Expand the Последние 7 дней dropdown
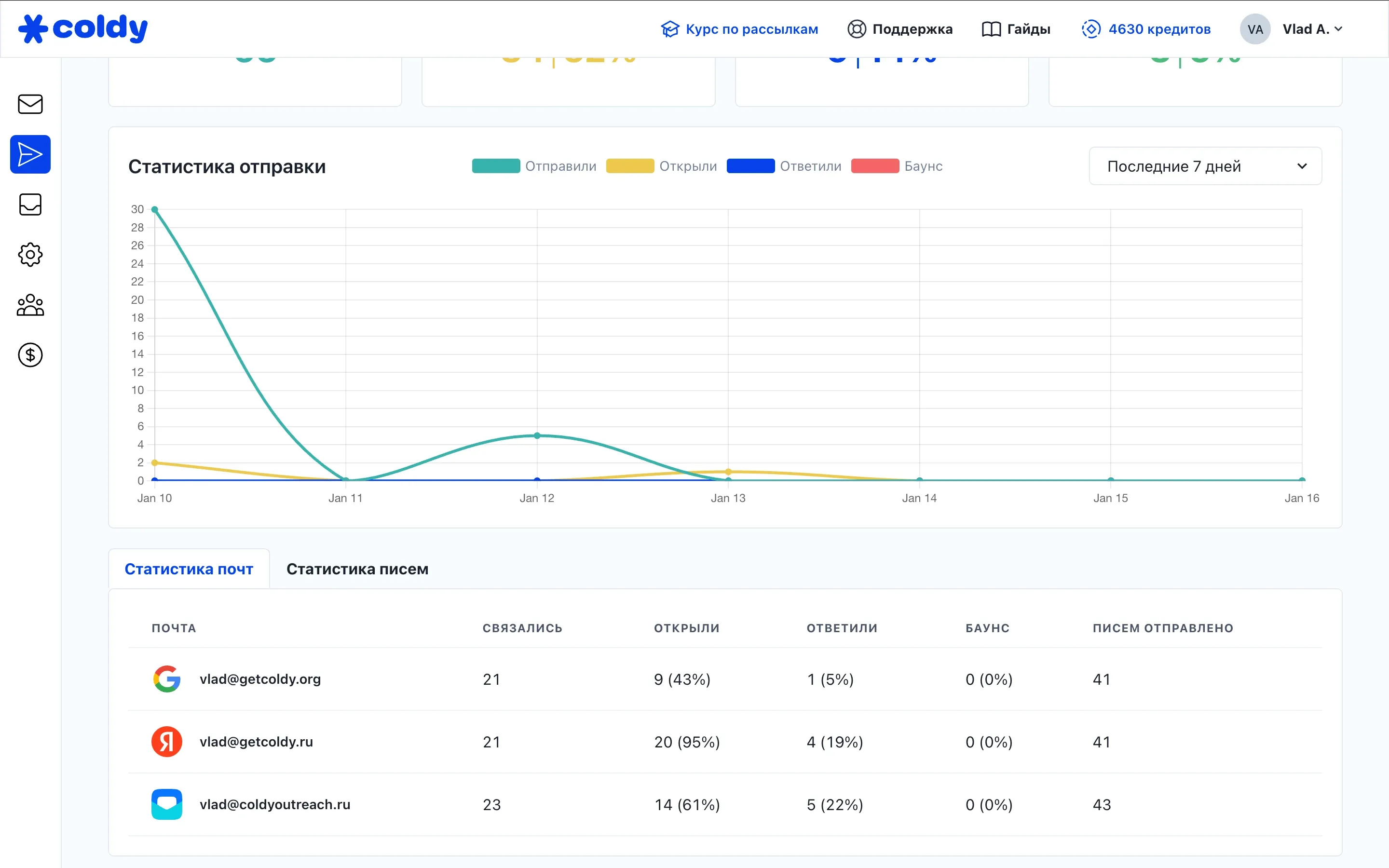This screenshot has width=1389, height=868. [x=1205, y=166]
